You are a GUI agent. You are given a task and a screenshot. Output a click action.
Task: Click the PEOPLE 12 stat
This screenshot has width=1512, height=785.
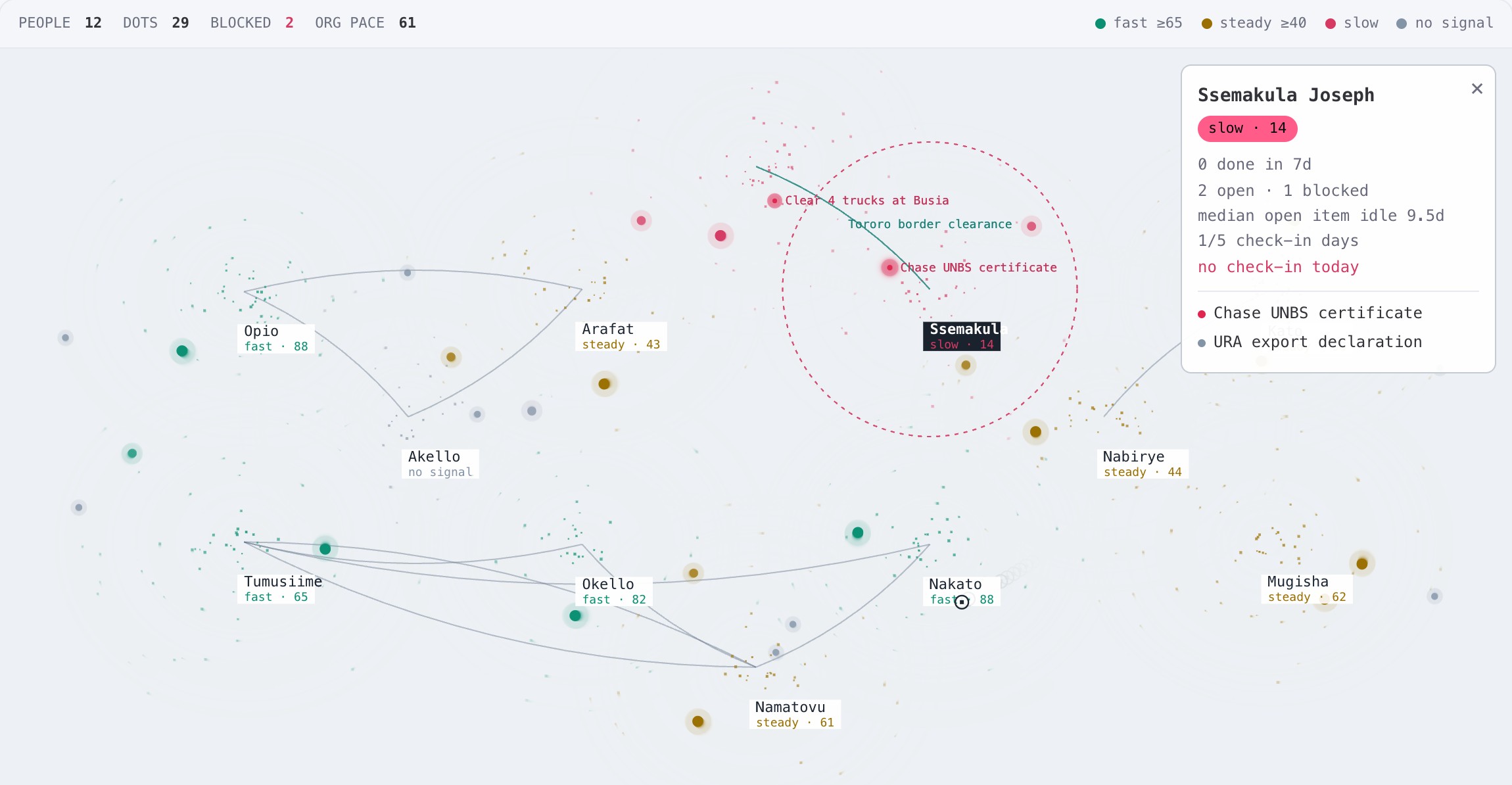click(x=60, y=23)
